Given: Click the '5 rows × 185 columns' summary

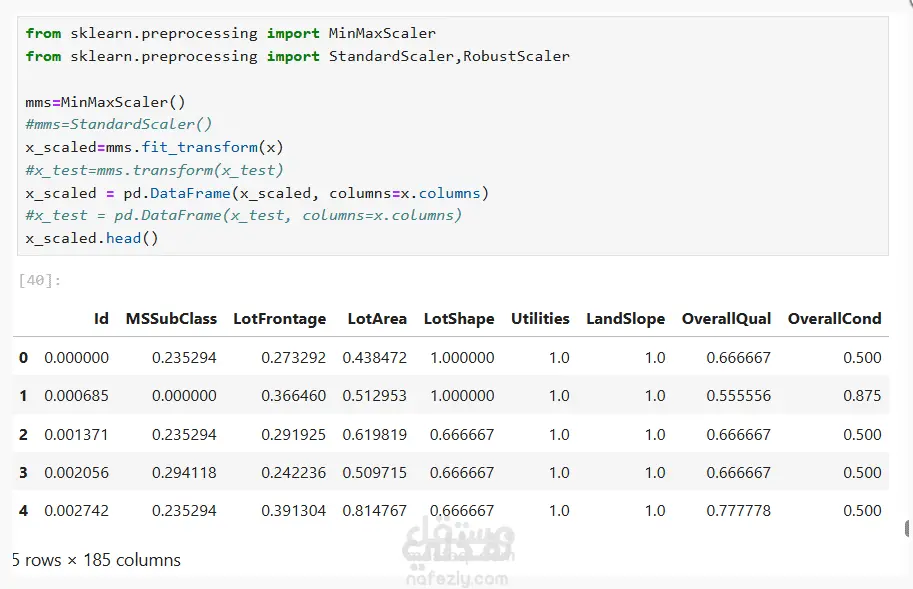Looking at the screenshot, I should pos(96,560).
